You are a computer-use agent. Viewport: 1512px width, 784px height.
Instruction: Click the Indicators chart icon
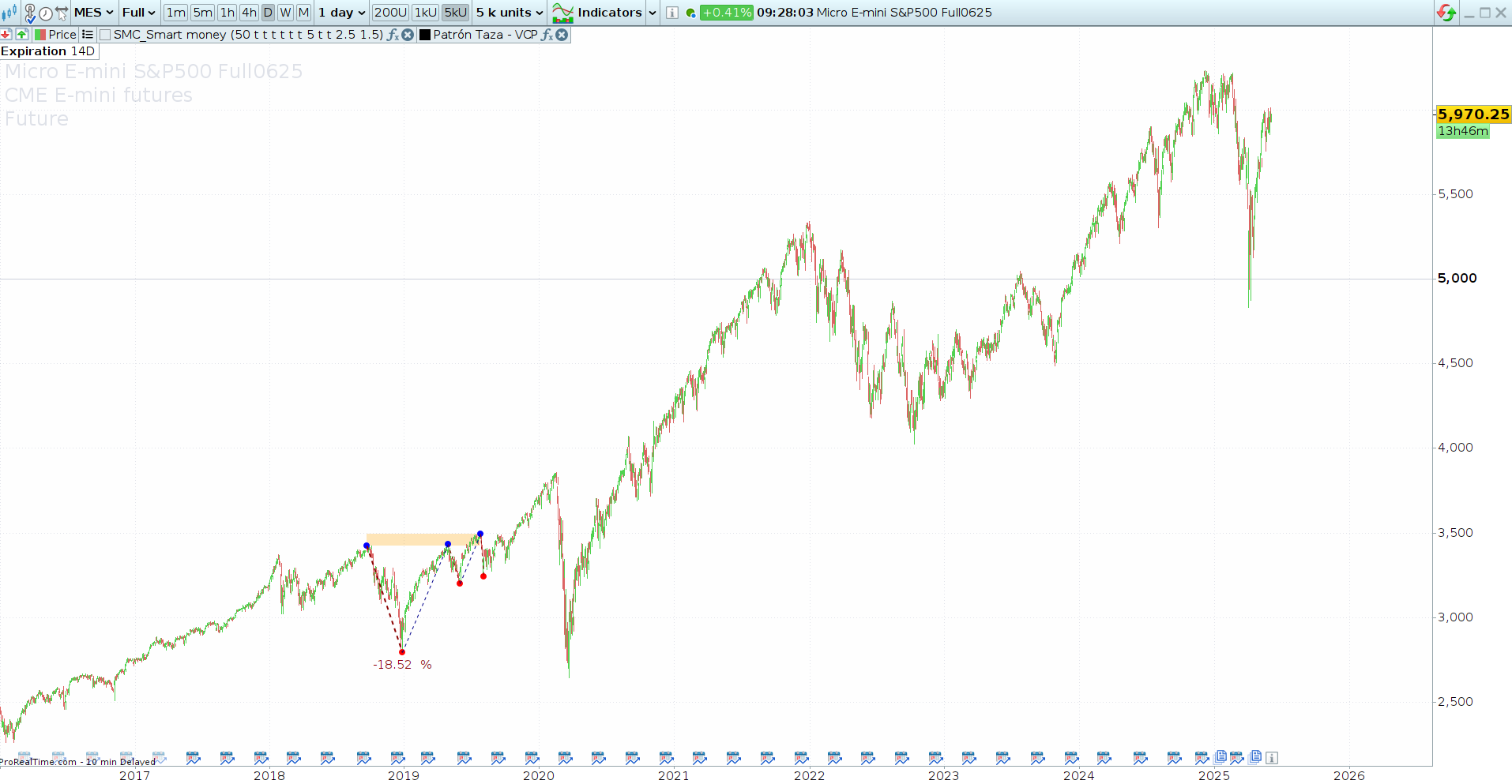(562, 13)
